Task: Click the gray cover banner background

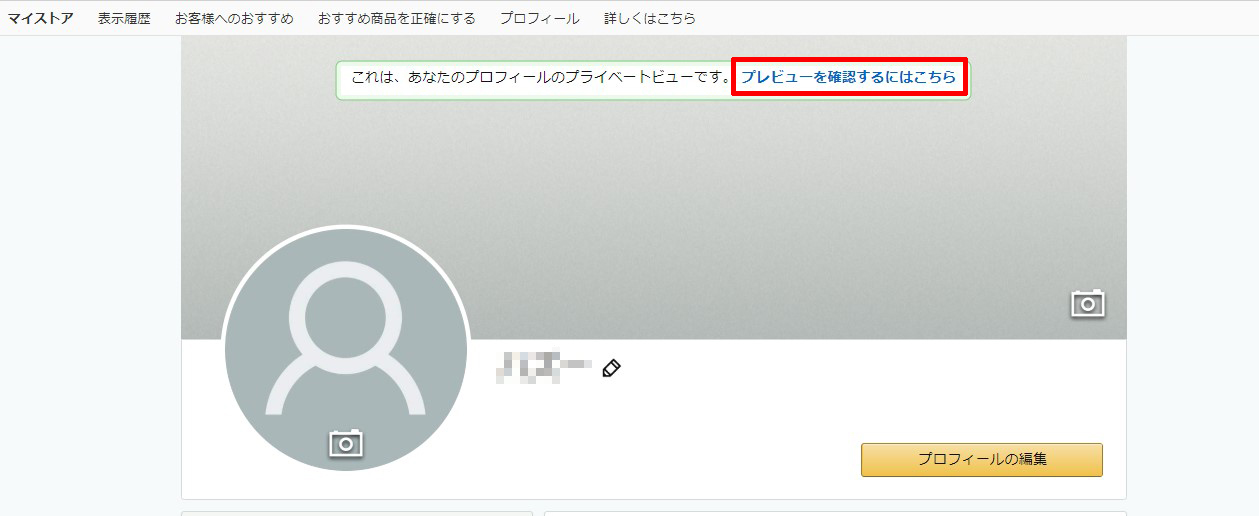Action: pos(700,200)
